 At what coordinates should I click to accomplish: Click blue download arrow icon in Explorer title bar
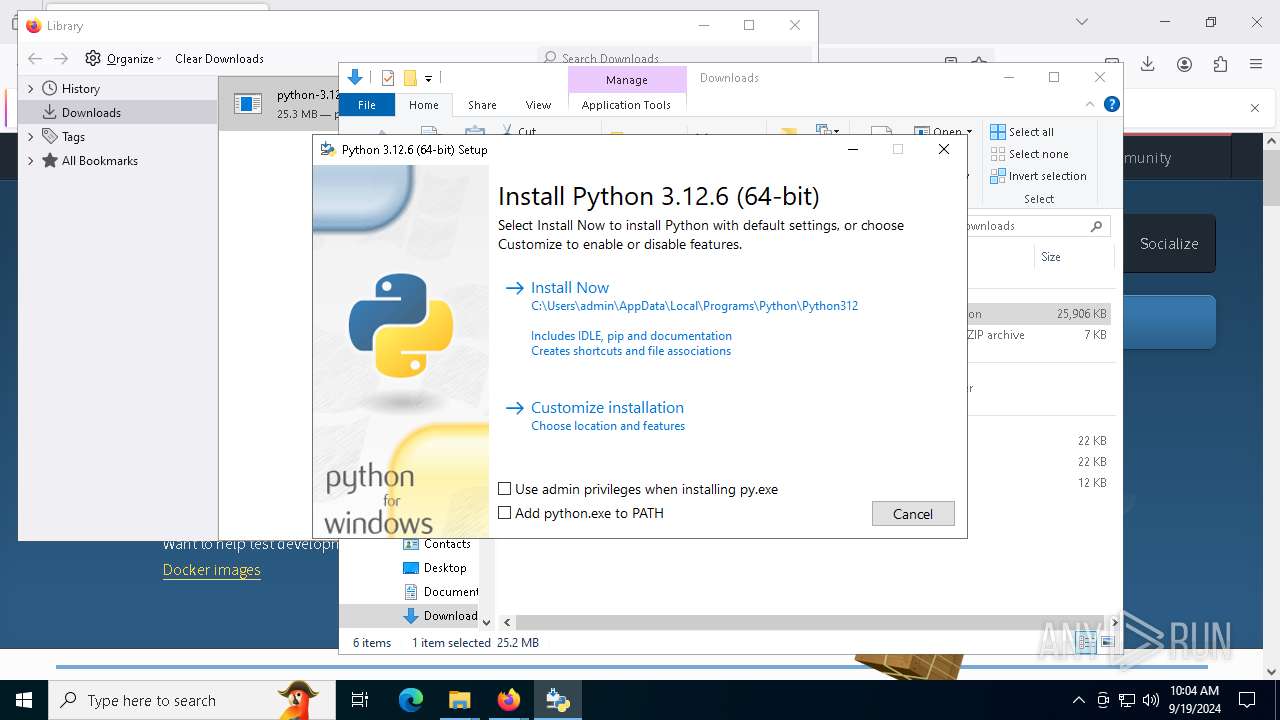click(x=354, y=78)
